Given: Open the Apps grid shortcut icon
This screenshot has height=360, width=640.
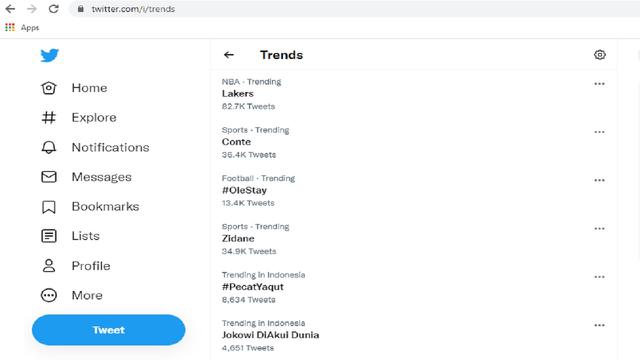Looking at the screenshot, I should pos(10,27).
